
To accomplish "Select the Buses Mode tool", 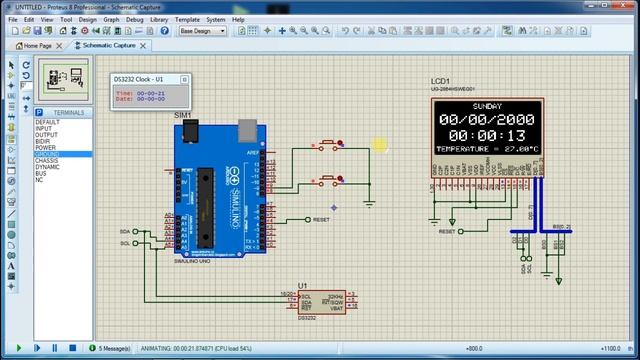I will pos(11,117).
